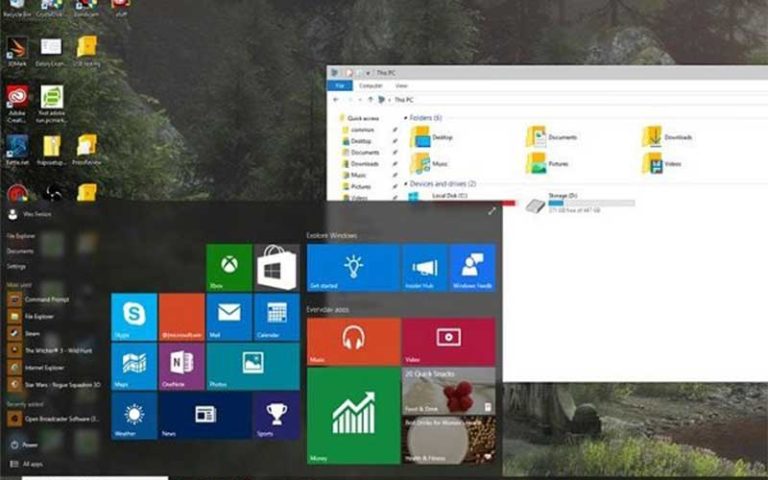Open the Health & Fitness tile
The width and height of the screenshot is (768, 480).
[449, 440]
